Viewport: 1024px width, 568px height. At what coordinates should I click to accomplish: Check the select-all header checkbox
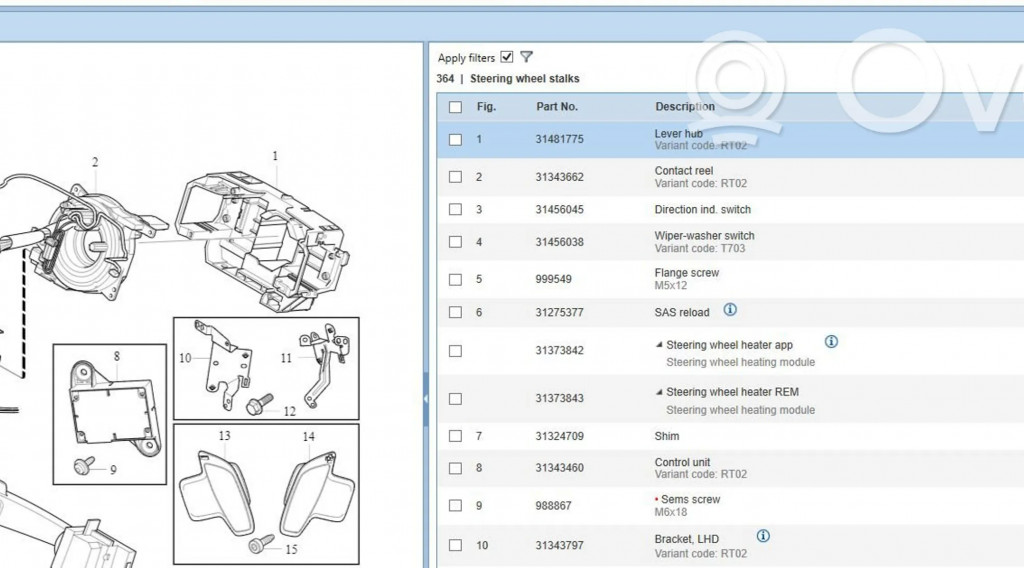point(456,107)
